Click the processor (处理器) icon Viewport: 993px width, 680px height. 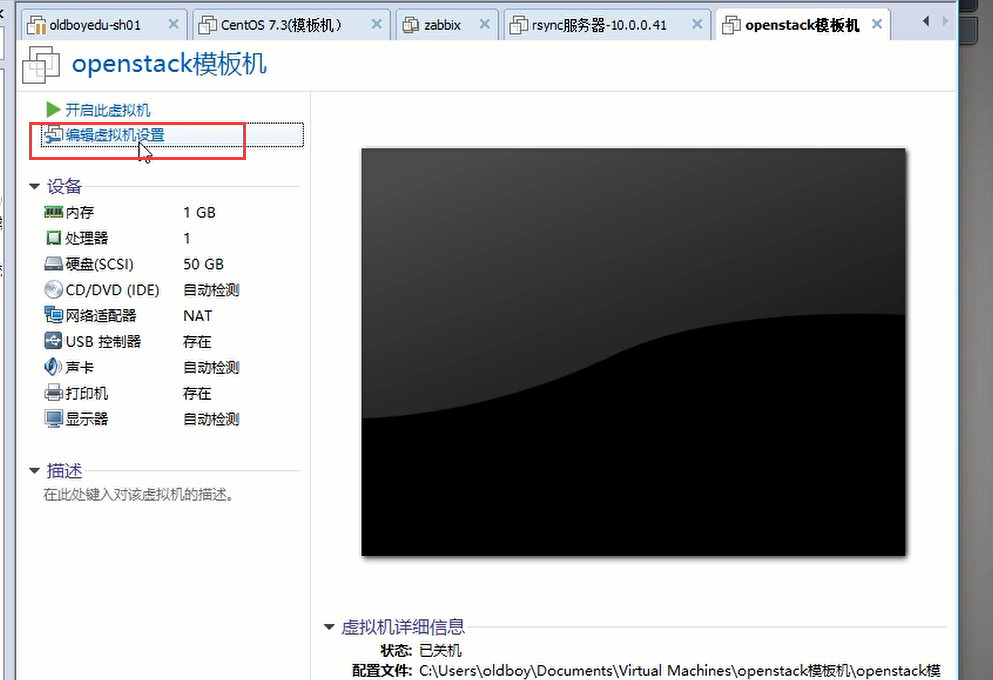[x=54, y=238]
